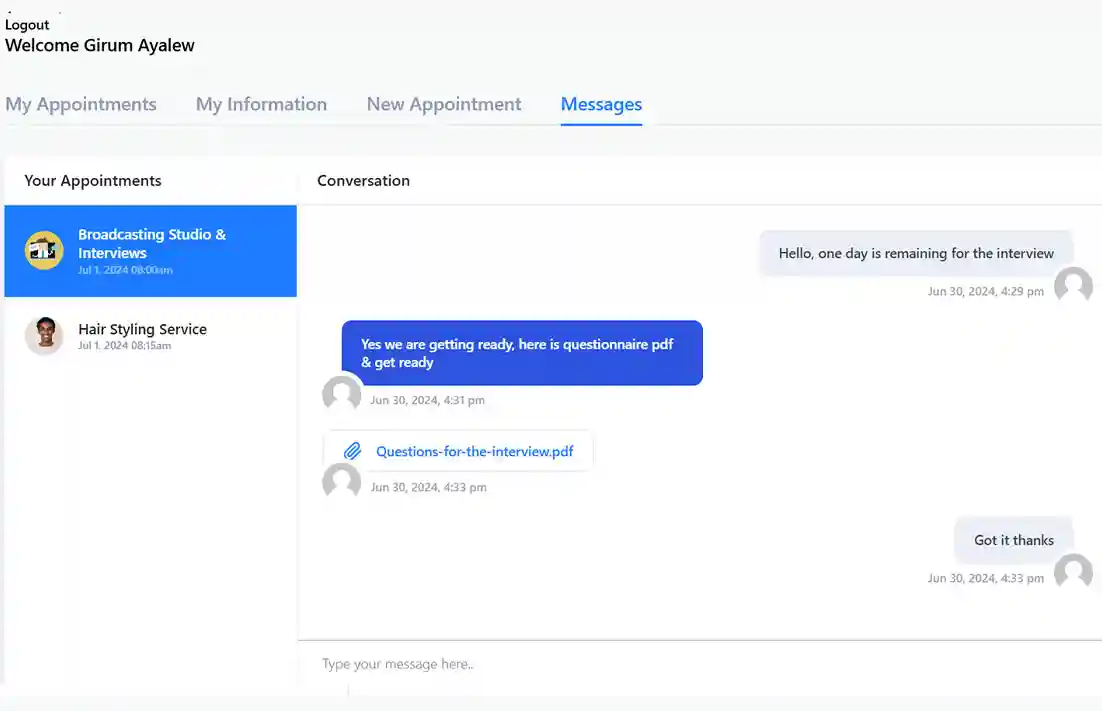Go to the New Appointment tab

coord(444,104)
